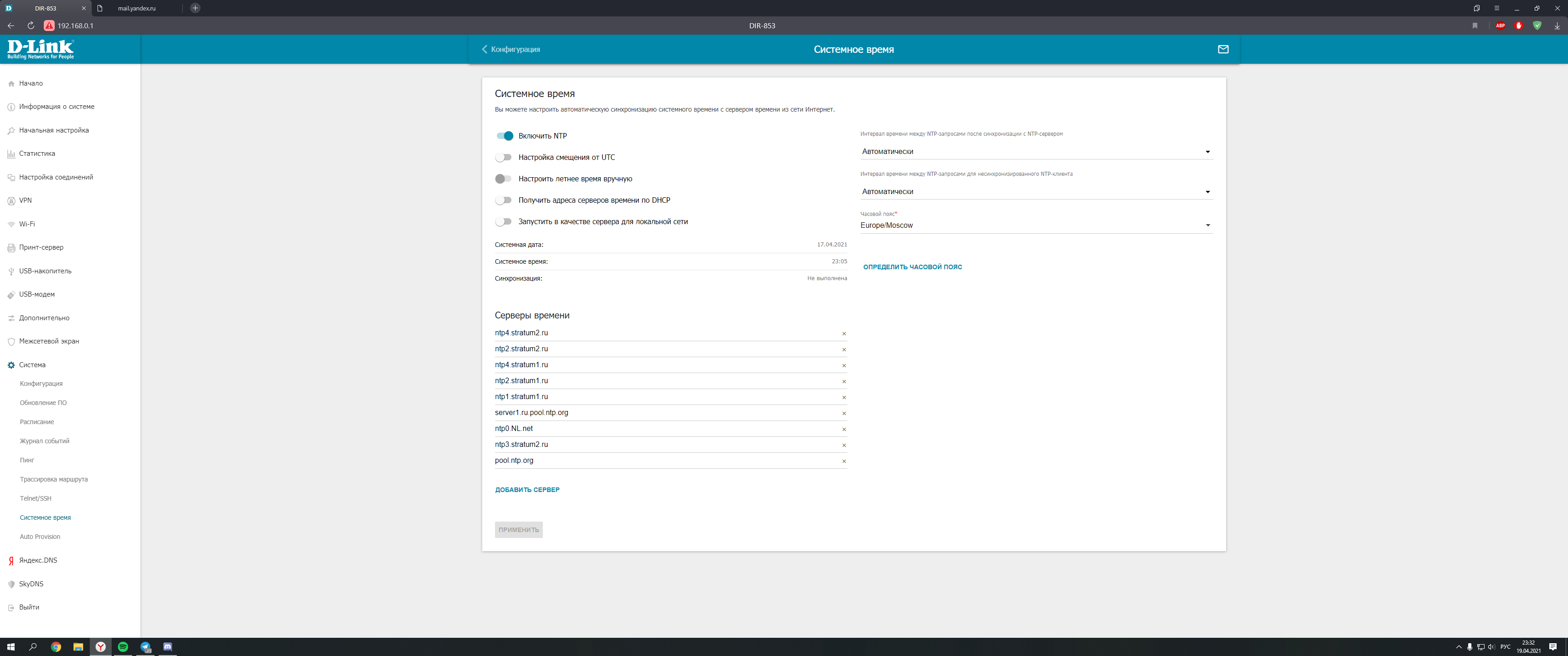The height and width of the screenshot is (656, 1568).
Task: Click the mail envelope icon in header
Action: (1223, 49)
